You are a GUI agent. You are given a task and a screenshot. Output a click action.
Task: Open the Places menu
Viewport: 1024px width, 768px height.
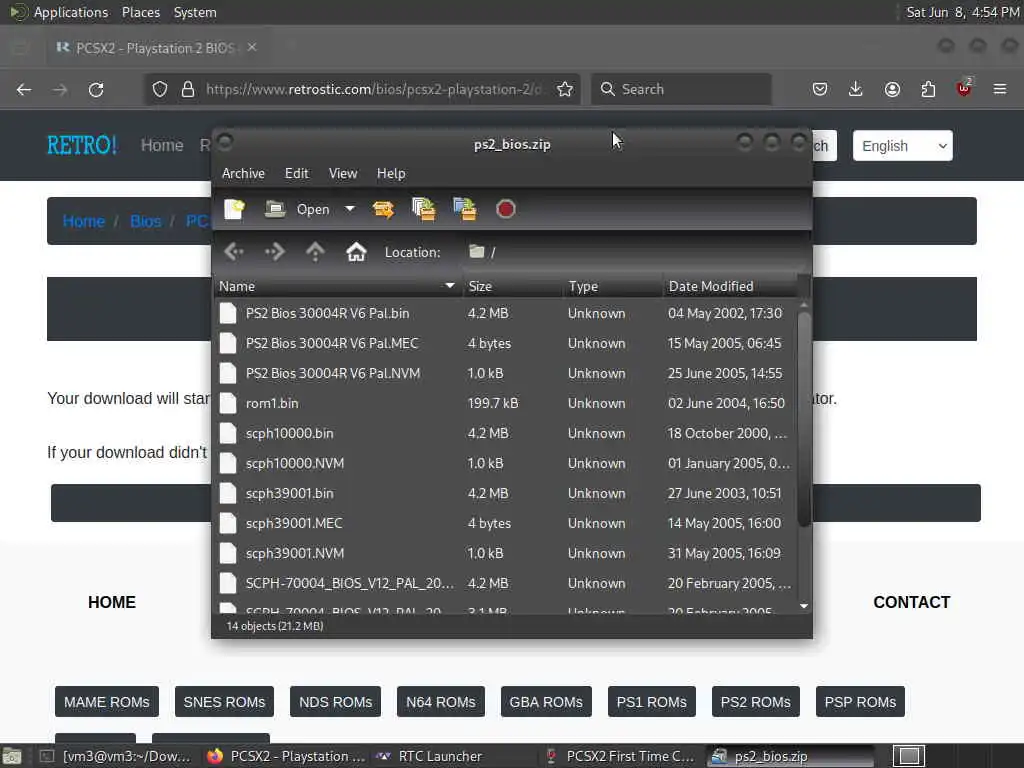click(141, 12)
